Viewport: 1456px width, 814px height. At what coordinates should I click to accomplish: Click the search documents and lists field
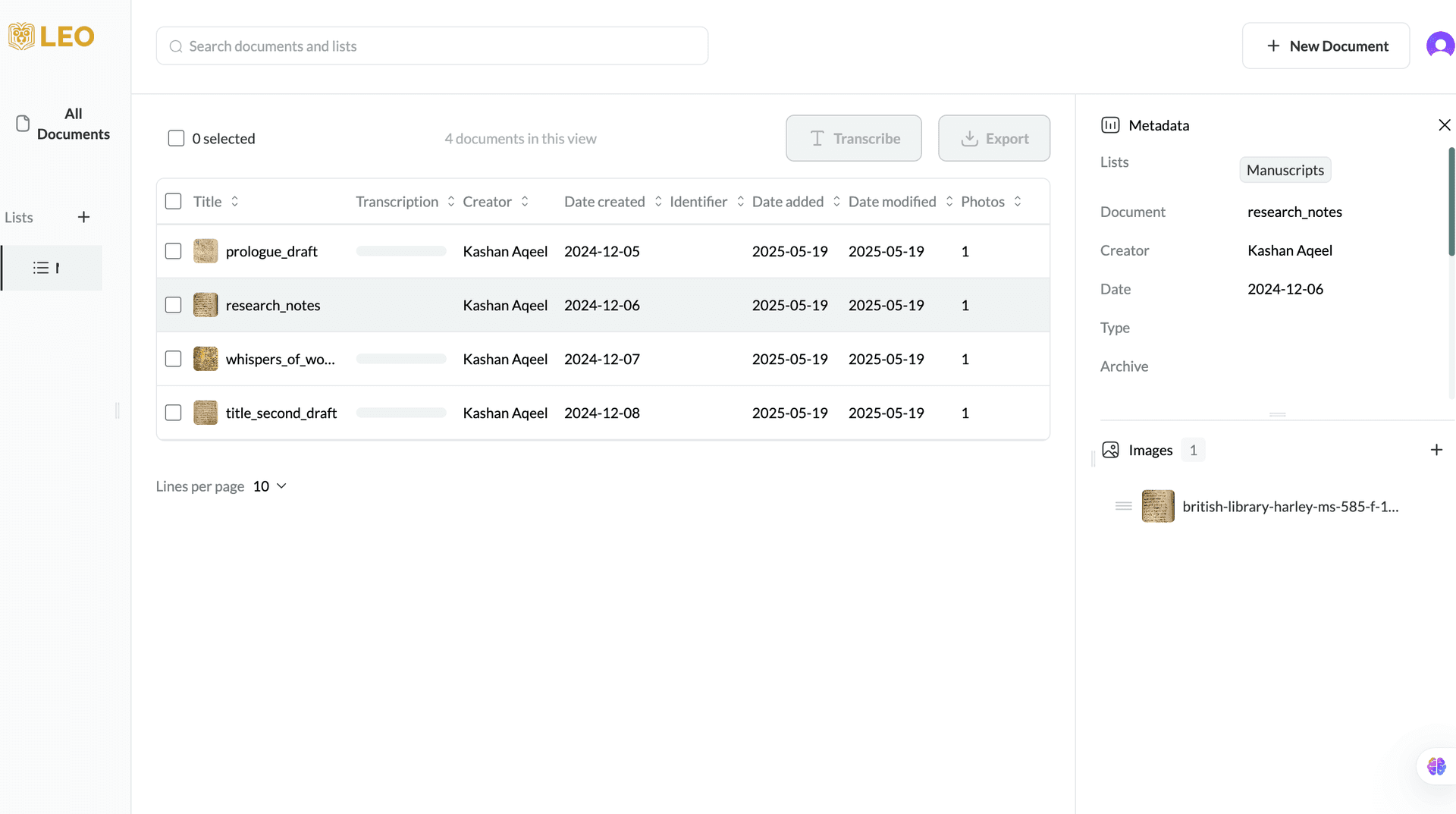432,46
